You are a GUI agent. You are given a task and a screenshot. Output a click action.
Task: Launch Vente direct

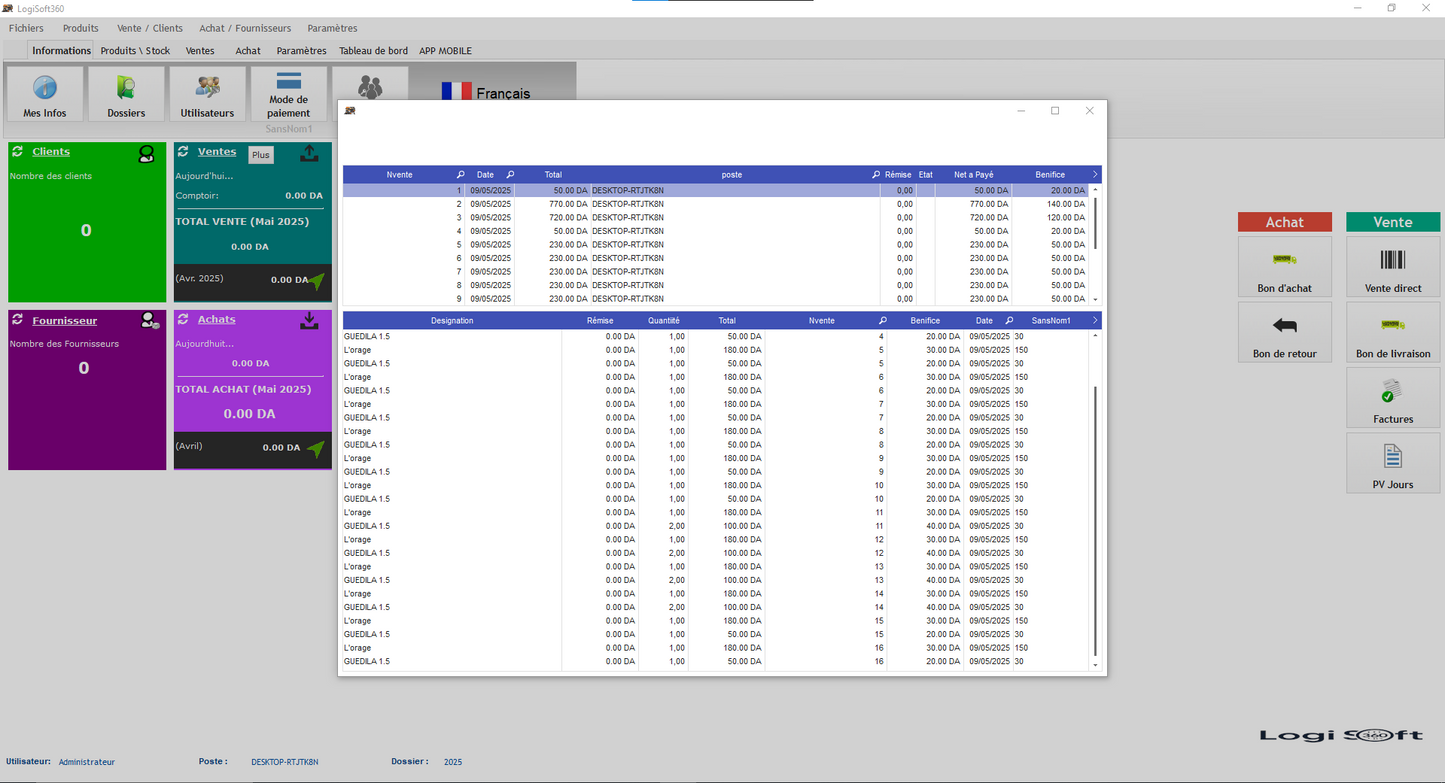click(x=1392, y=268)
